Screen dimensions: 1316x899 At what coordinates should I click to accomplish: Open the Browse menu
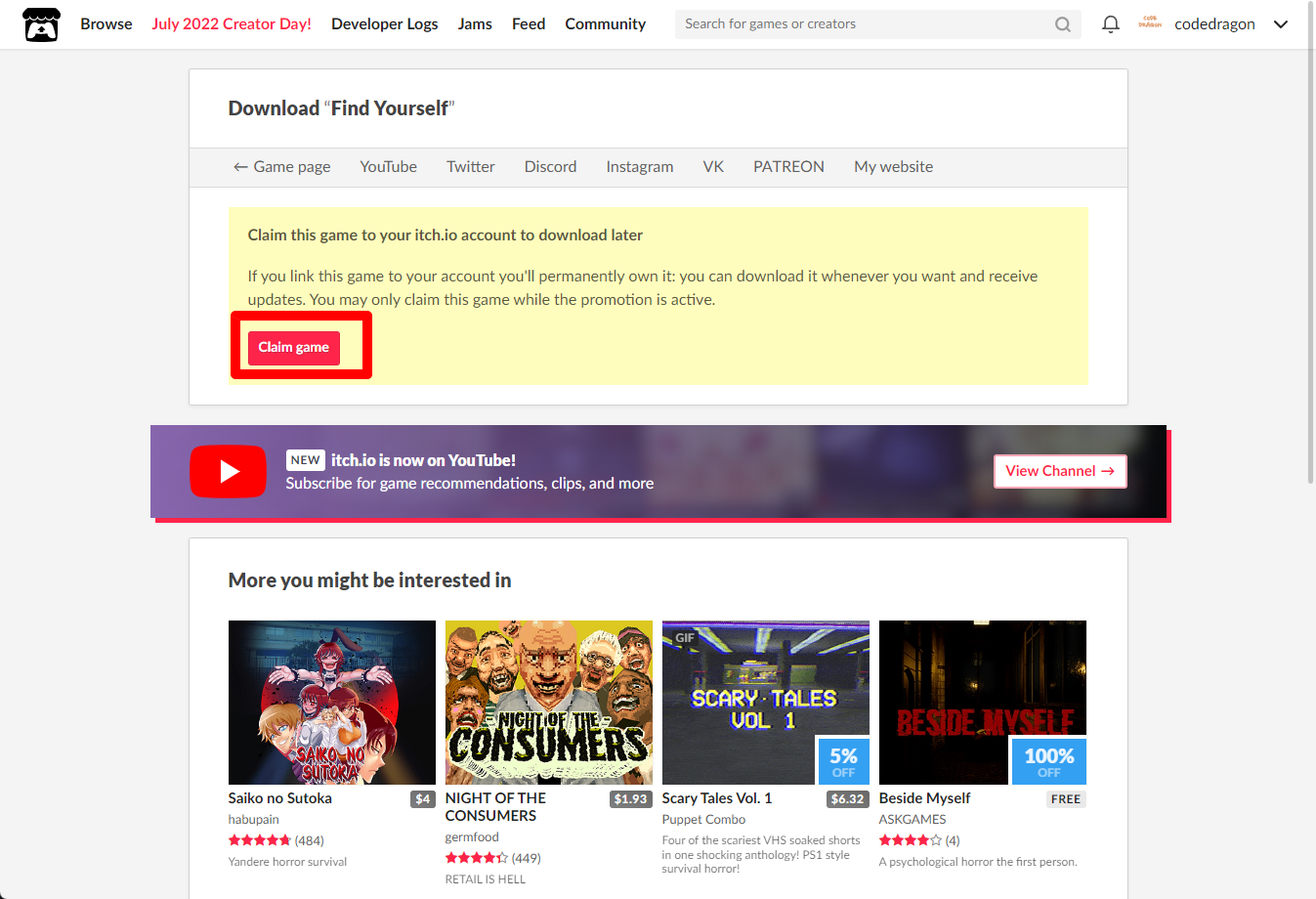[106, 24]
